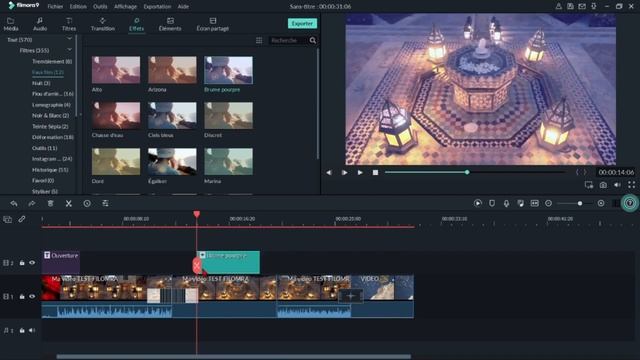Click the green help circle button
Viewport: 640px width, 360px height.
point(630,203)
